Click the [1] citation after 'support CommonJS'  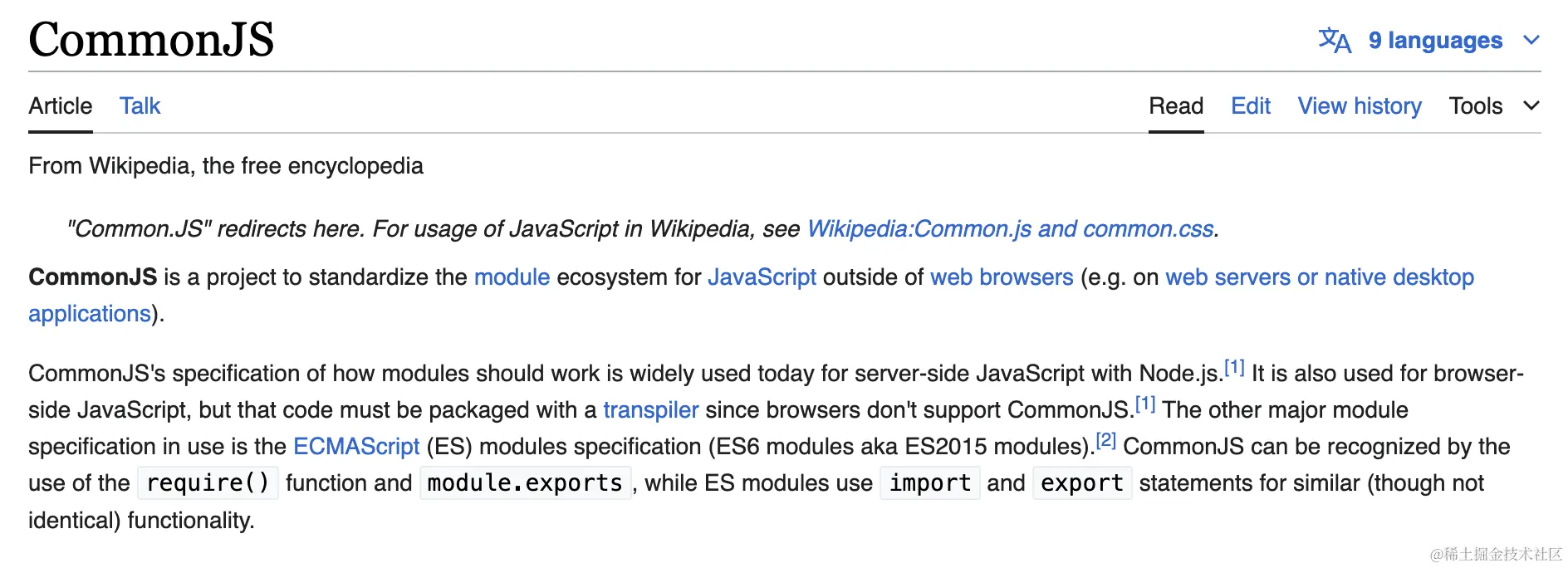pos(1145,404)
